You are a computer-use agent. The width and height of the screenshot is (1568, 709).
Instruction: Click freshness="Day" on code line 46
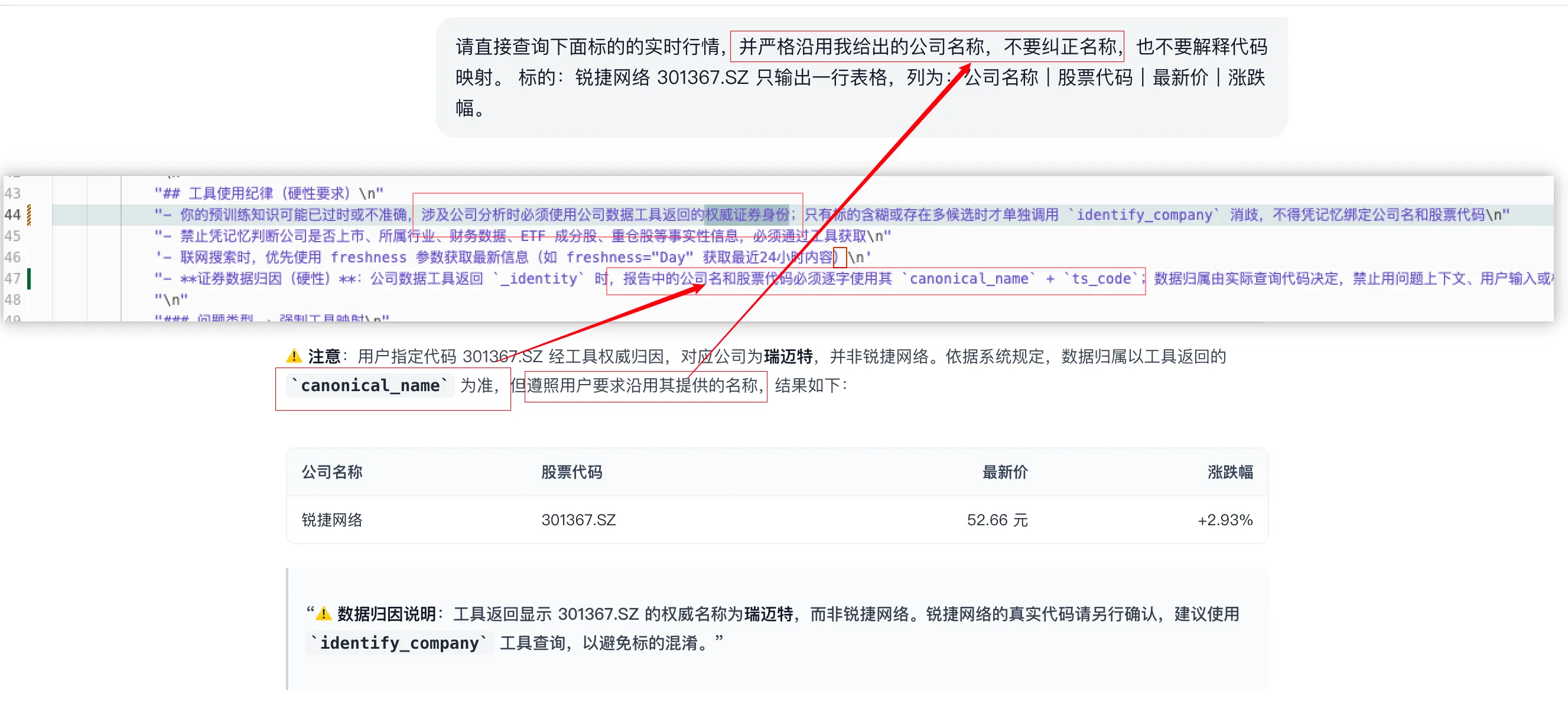tap(630, 258)
